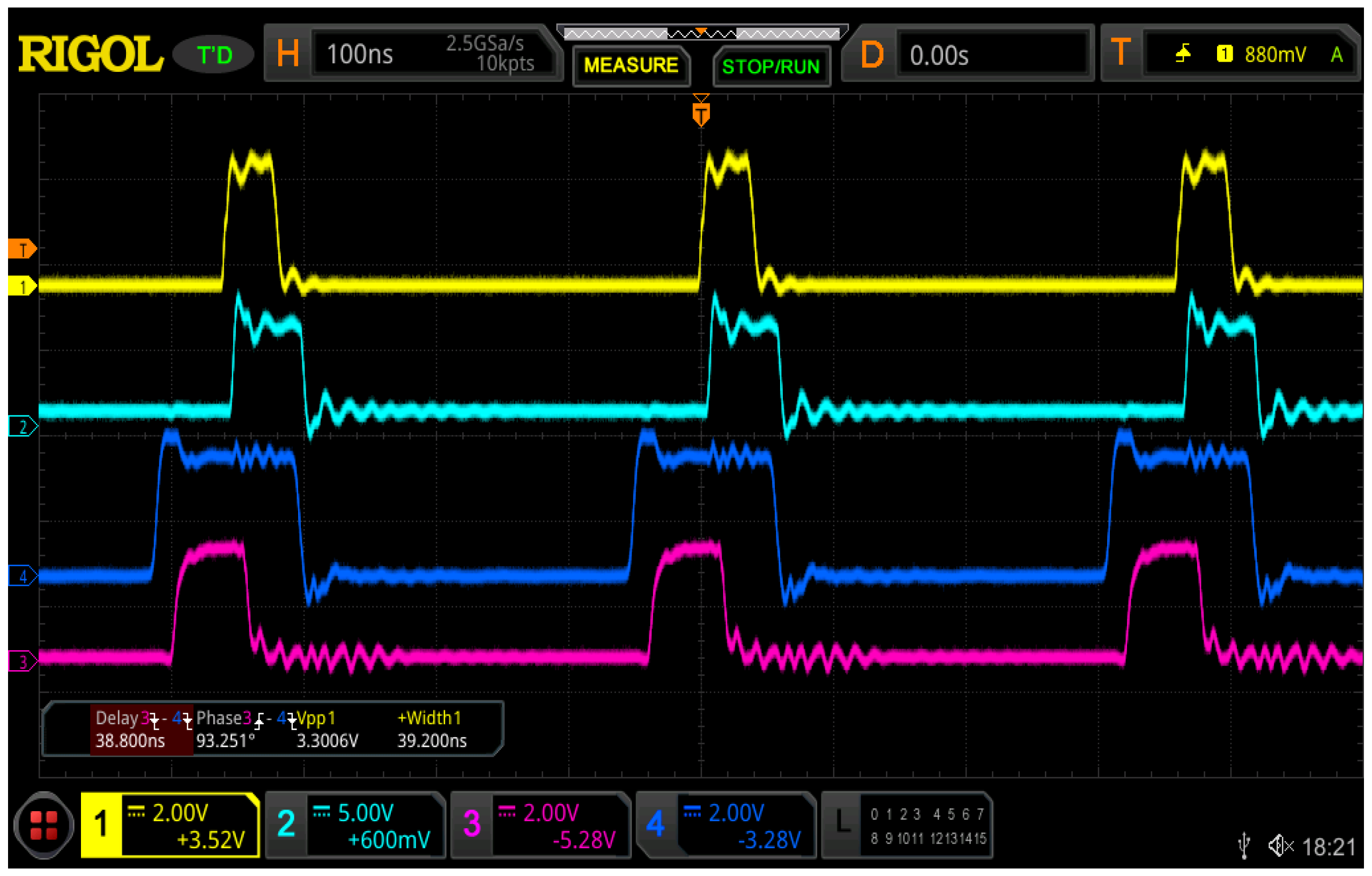Click the orange D delay label
Image resolution: width=1372 pixels, height=876 pixels.
872,55
